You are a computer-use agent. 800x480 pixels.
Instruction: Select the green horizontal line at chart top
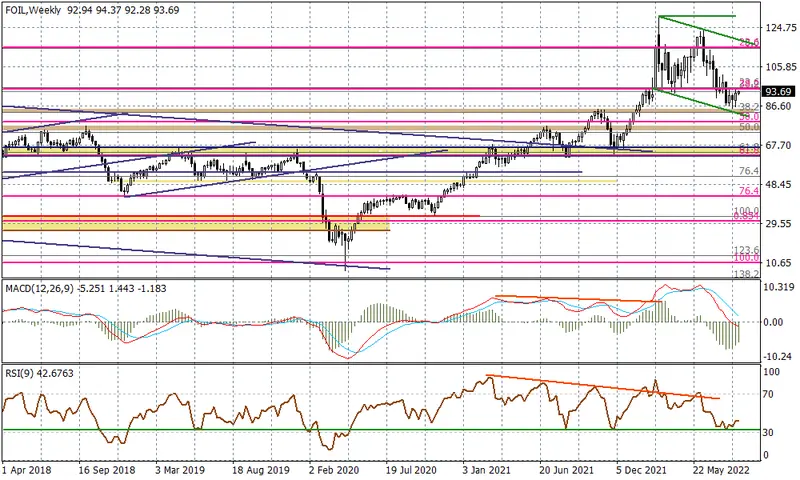697,16
